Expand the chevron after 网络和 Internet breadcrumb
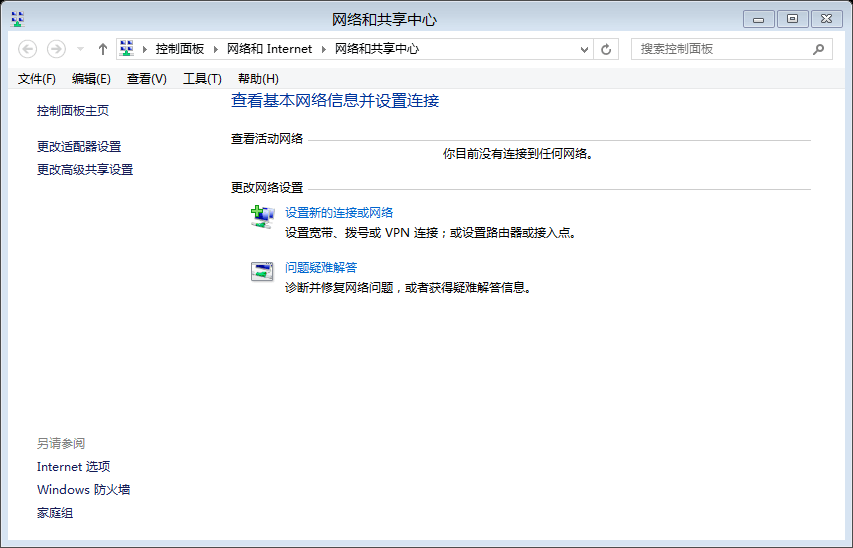The width and height of the screenshot is (853, 548). (324, 49)
